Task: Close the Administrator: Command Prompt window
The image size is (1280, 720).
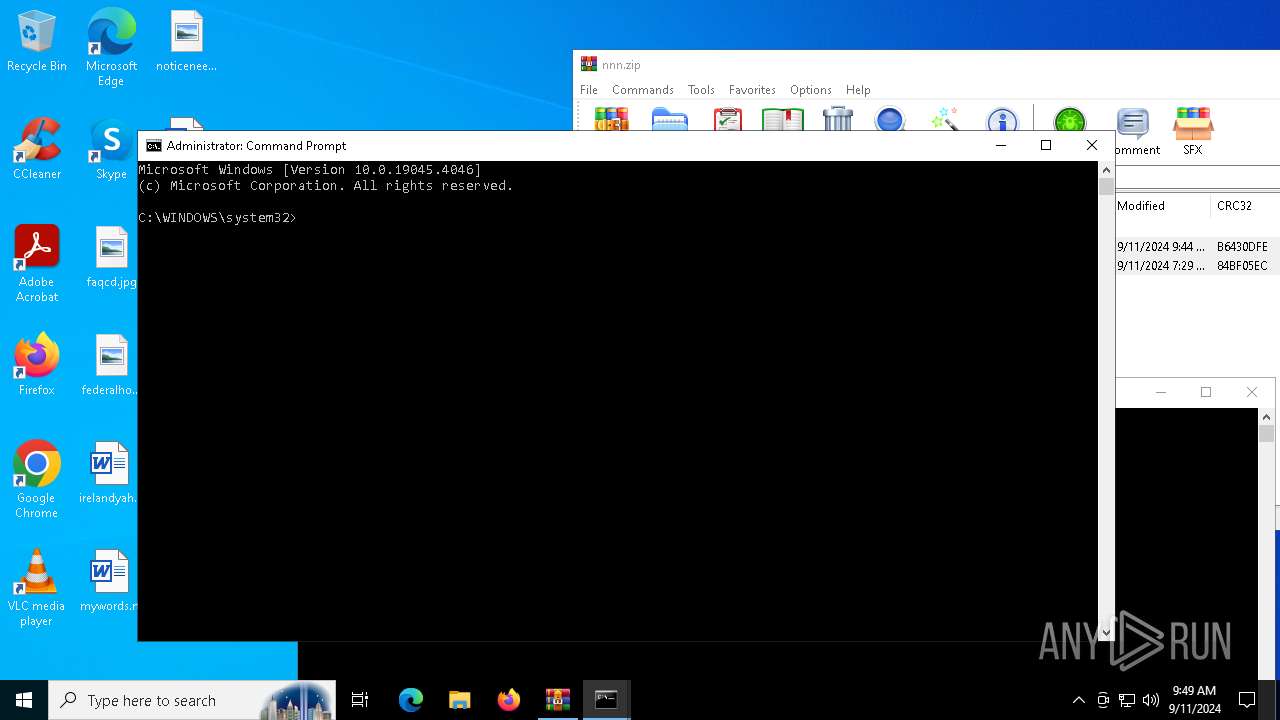Action: point(1092,146)
